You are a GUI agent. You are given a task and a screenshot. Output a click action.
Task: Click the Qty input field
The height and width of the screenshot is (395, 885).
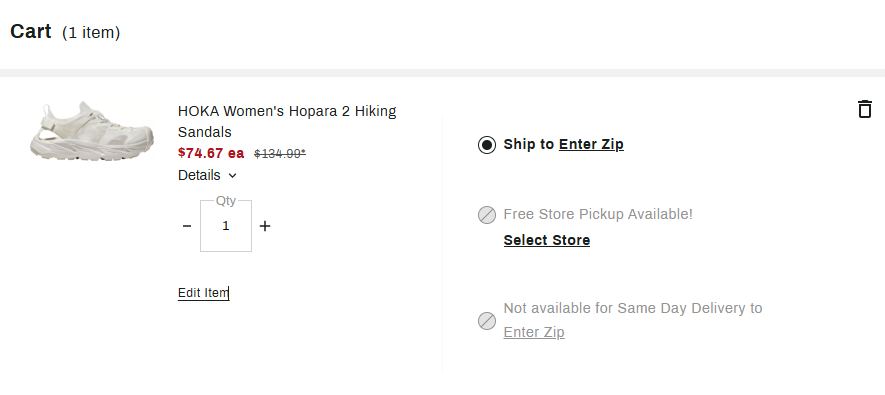pyautogui.click(x=226, y=226)
